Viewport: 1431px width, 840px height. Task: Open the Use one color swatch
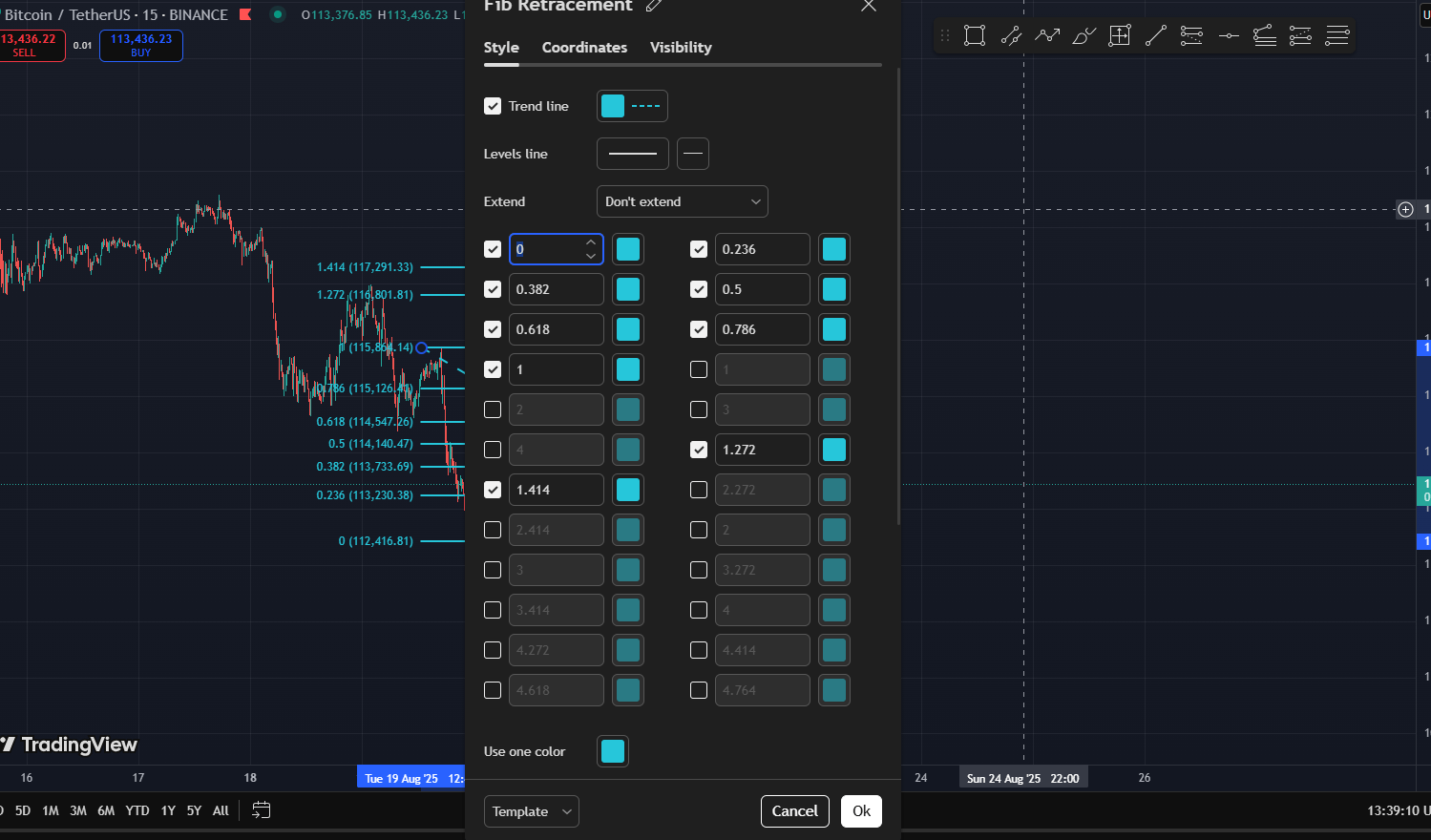(x=613, y=751)
